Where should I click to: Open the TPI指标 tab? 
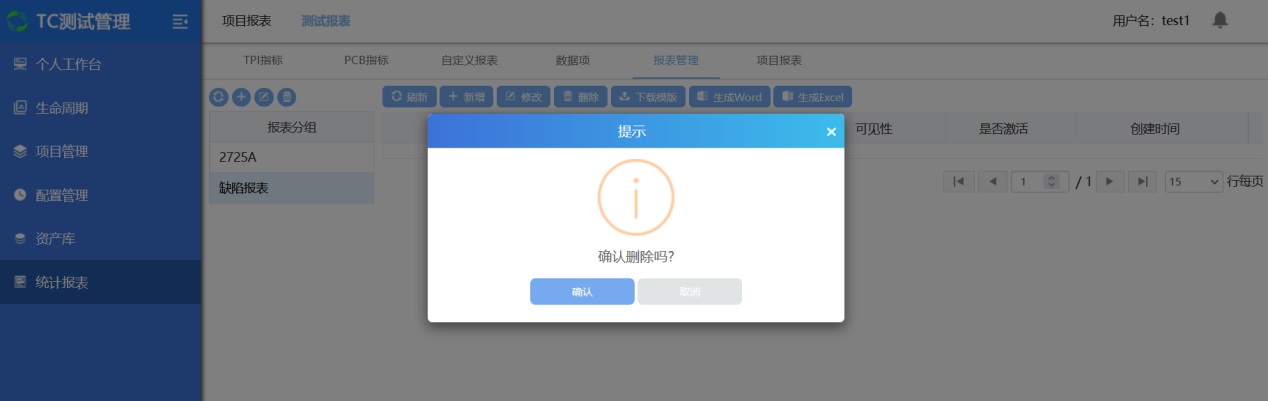point(263,60)
